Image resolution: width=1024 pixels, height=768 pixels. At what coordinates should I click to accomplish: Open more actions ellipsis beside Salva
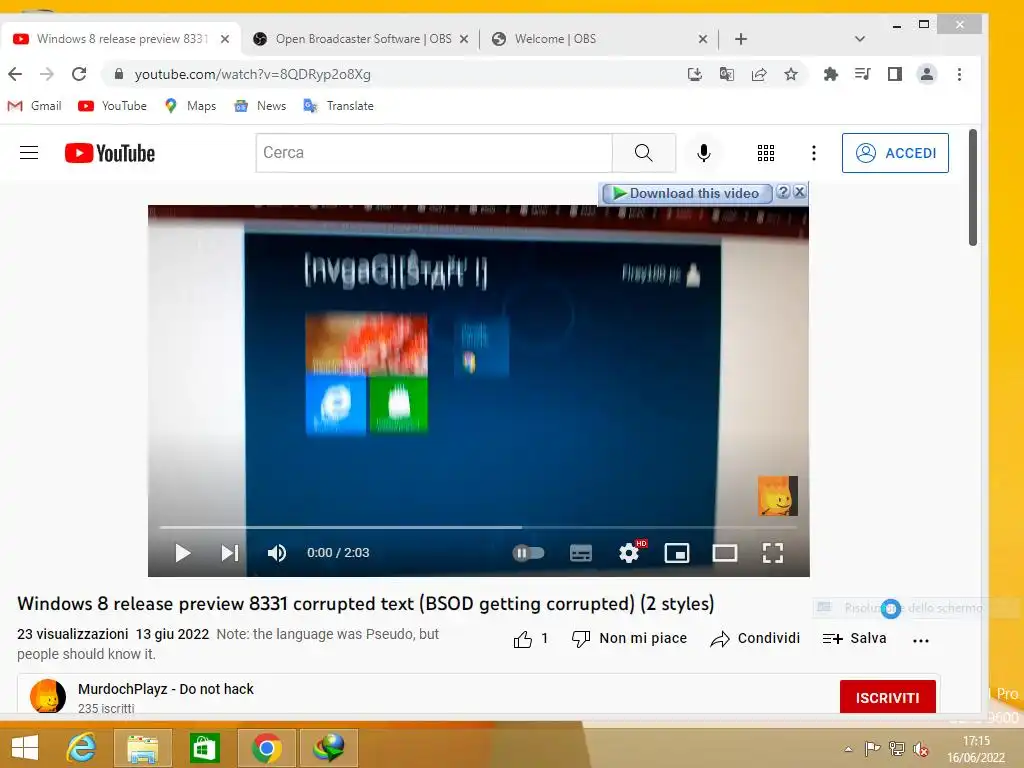921,641
